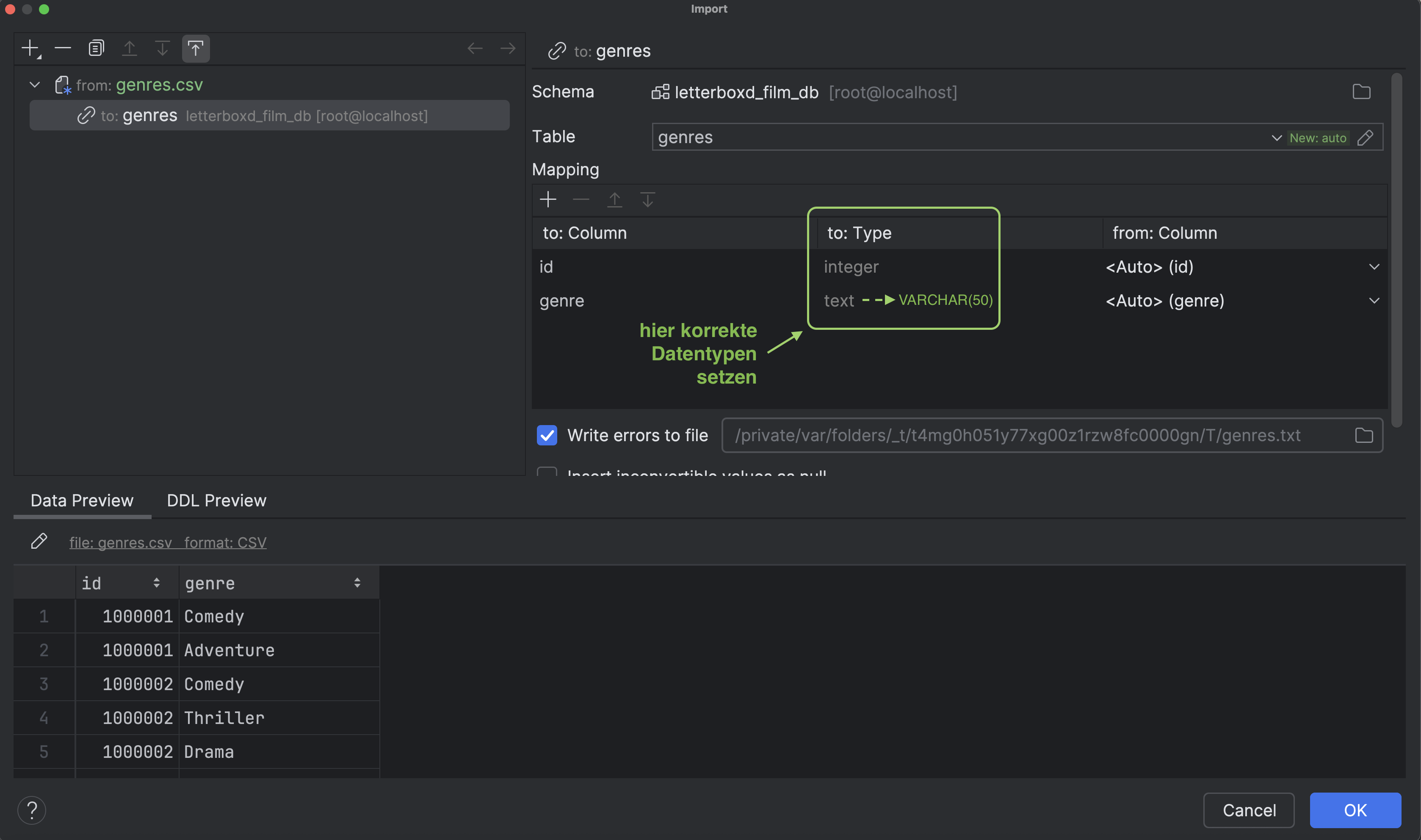Collapse the genres.csv tree node
Image resolution: width=1421 pixels, height=840 pixels.
(35, 85)
